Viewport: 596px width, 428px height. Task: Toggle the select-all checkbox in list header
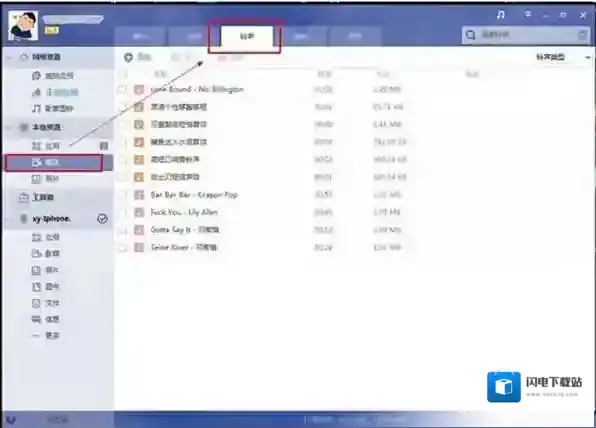pos(123,74)
